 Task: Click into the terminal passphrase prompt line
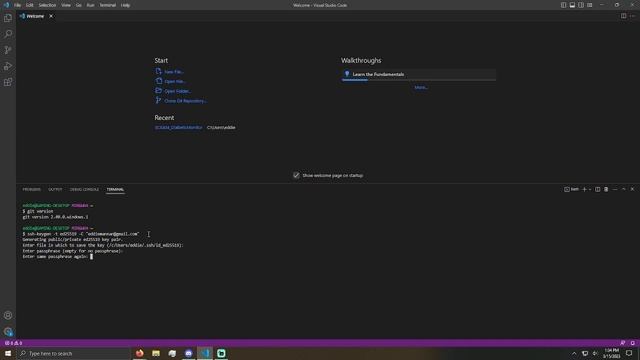click(x=58, y=257)
